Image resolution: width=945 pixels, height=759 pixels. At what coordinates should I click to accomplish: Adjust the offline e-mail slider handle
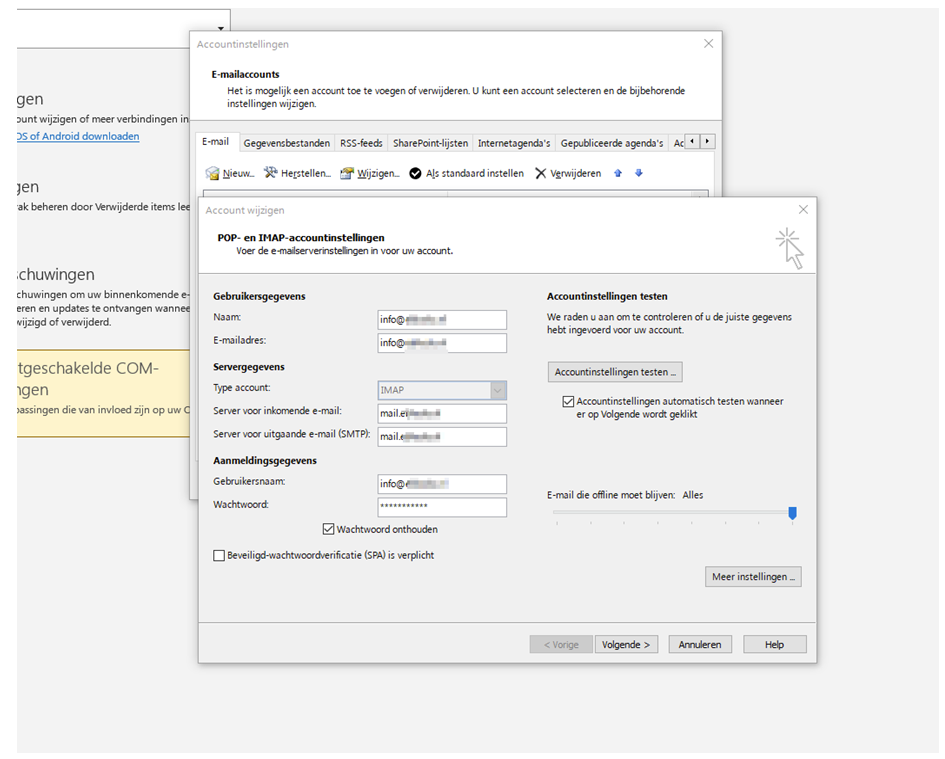pyautogui.click(x=792, y=513)
